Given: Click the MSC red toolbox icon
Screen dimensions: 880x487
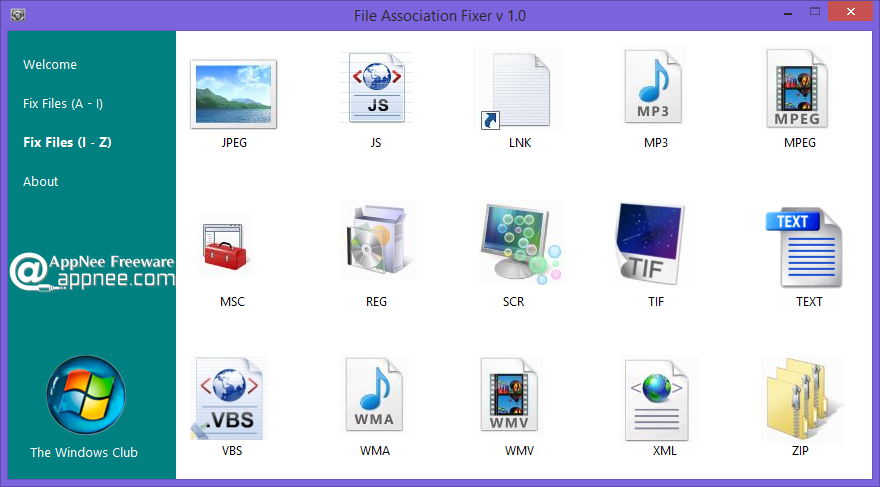Looking at the screenshot, I should (x=226, y=246).
